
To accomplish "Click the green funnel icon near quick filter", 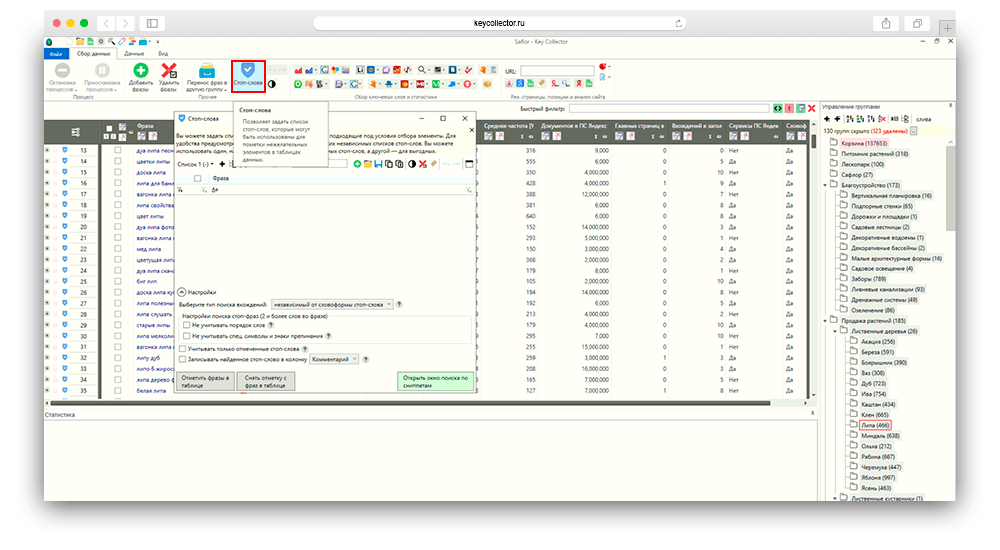I will 800,108.
